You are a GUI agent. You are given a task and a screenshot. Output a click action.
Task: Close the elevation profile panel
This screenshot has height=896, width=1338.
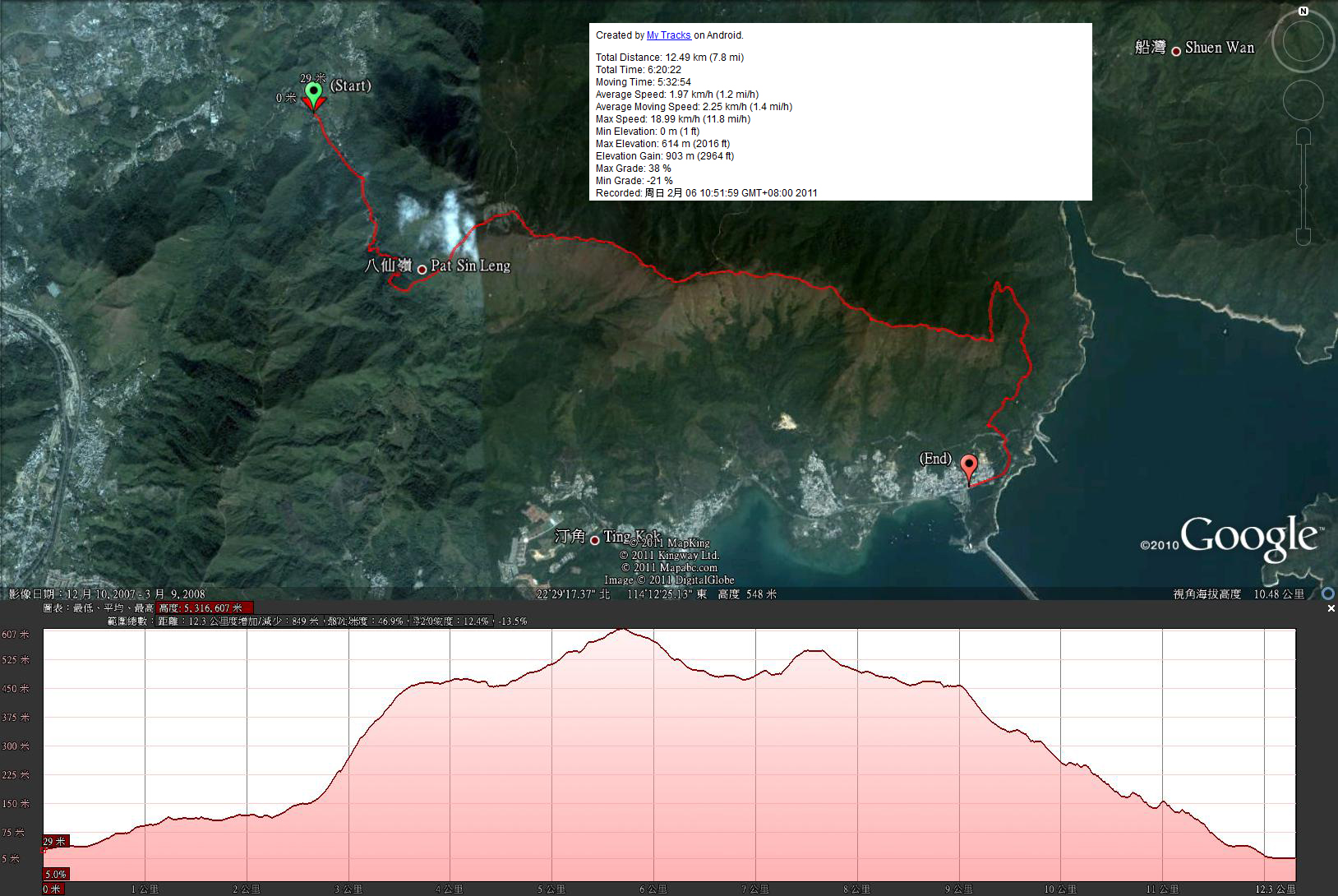[1331, 608]
